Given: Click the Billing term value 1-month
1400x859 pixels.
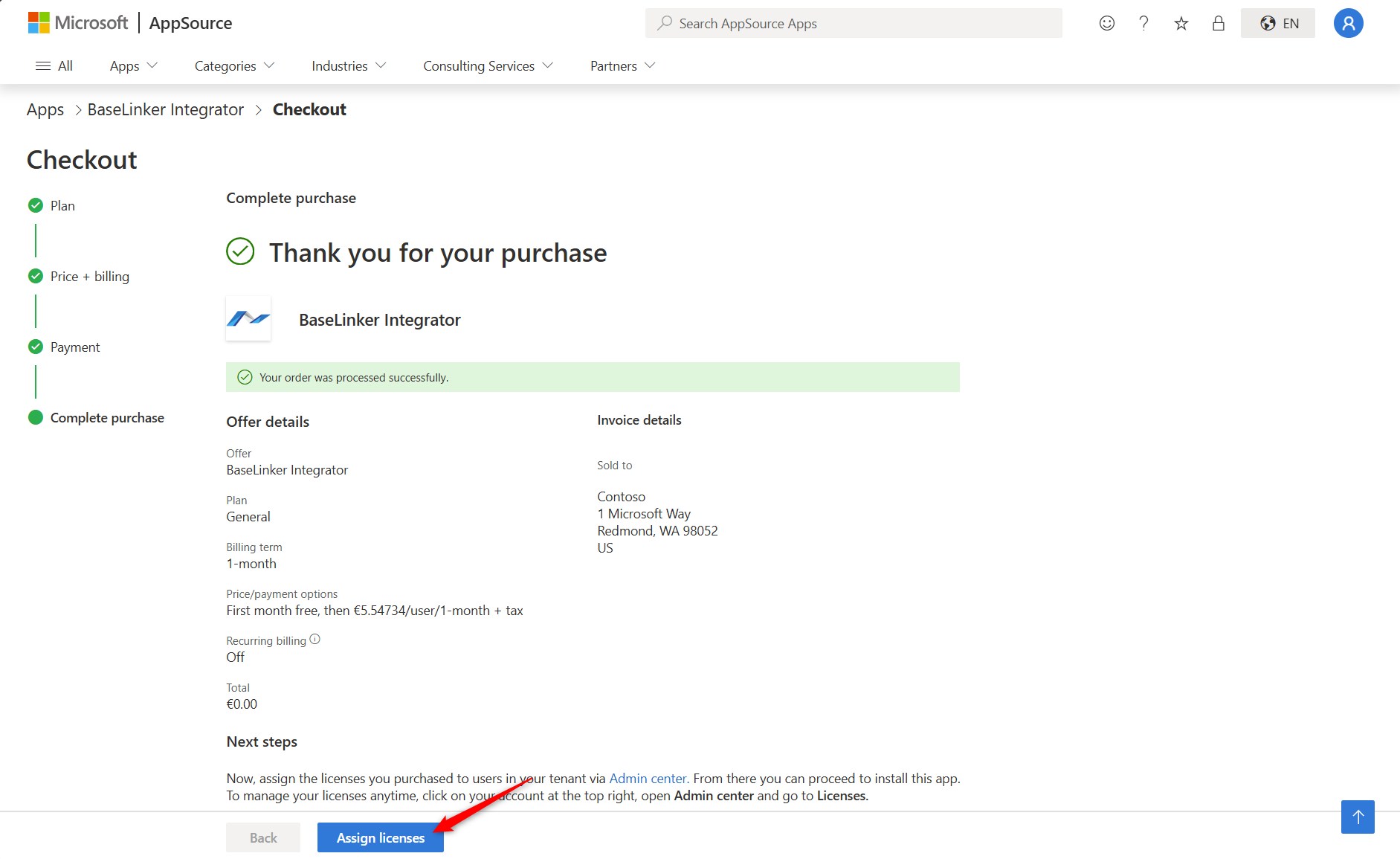Looking at the screenshot, I should tap(251, 563).
